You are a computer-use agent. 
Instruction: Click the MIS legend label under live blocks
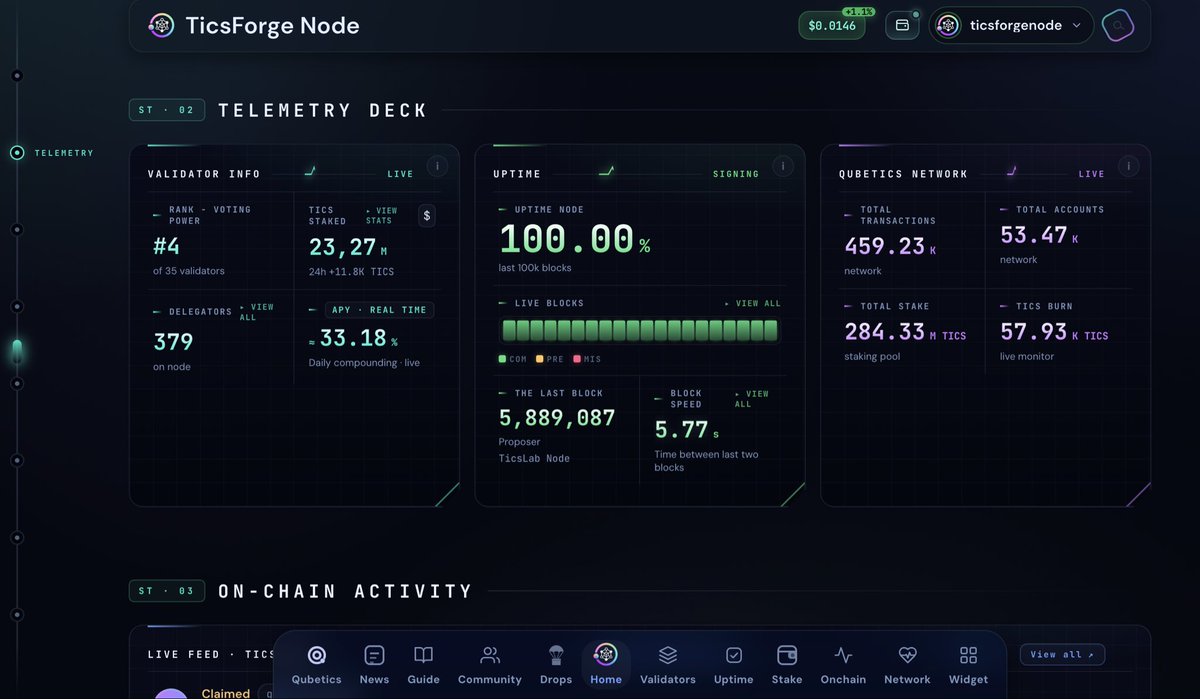click(x=588, y=359)
